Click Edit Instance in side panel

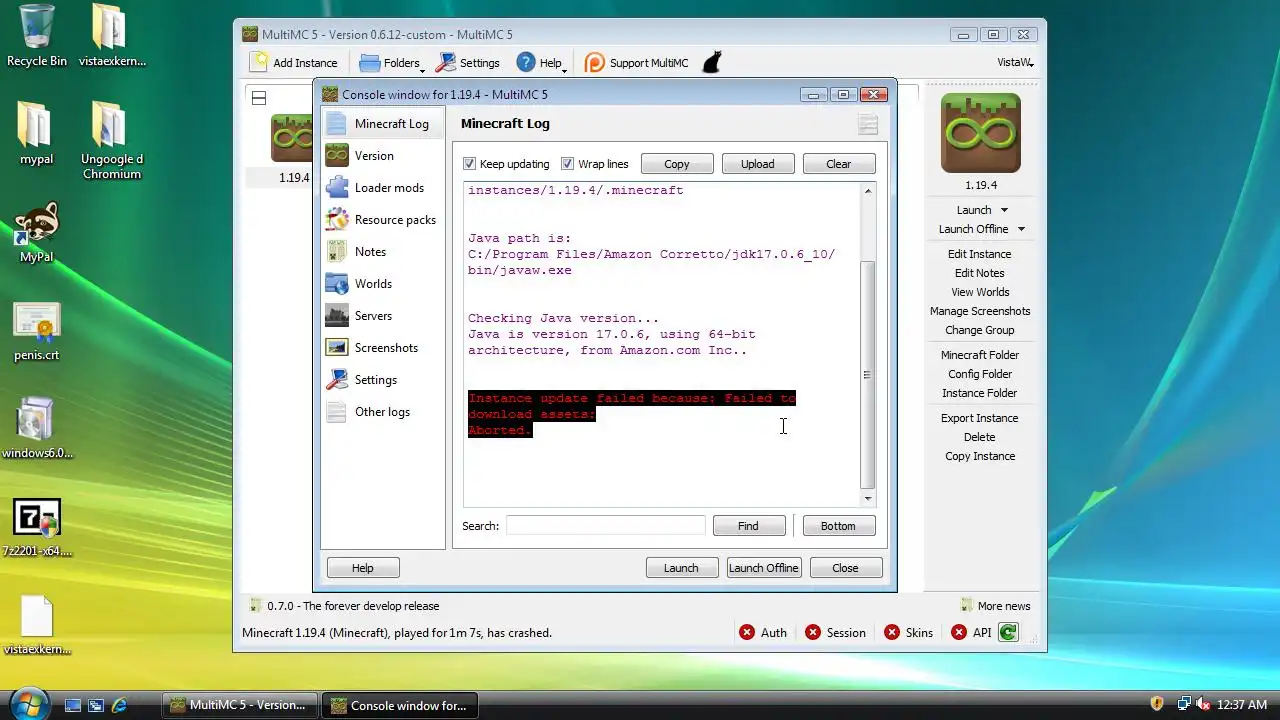(x=980, y=254)
